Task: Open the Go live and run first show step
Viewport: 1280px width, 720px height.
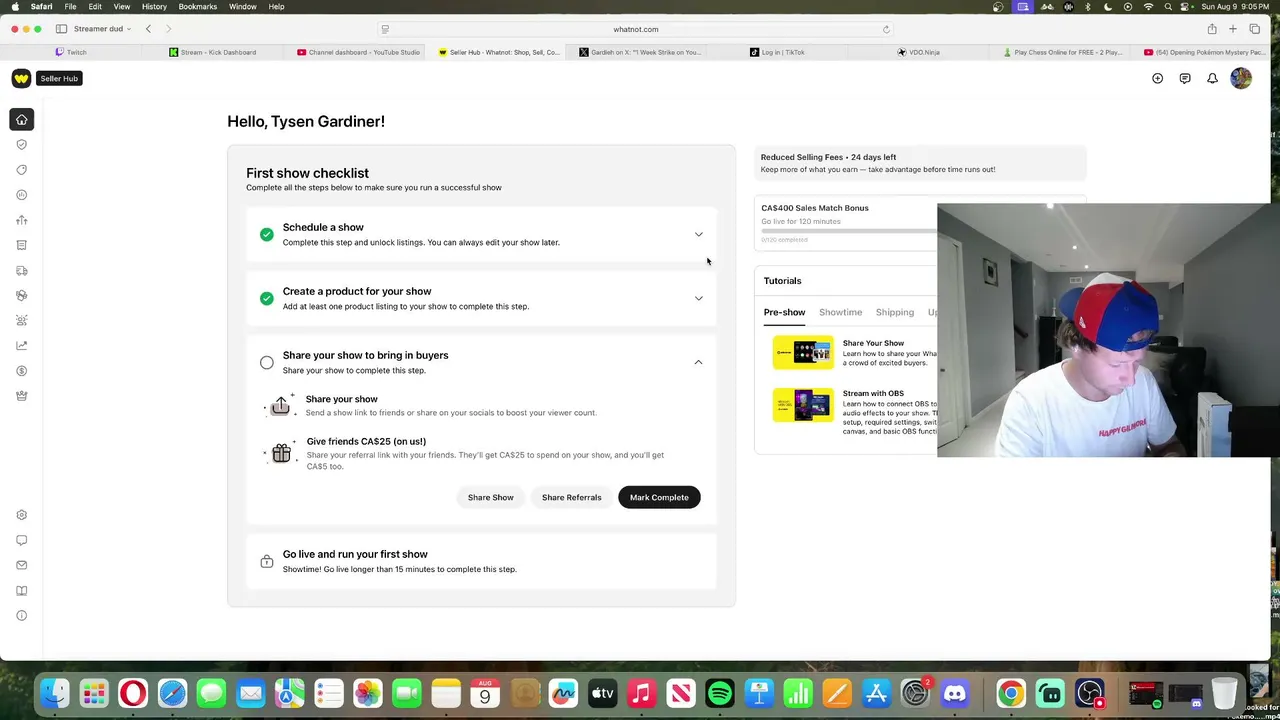Action: (481, 561)
